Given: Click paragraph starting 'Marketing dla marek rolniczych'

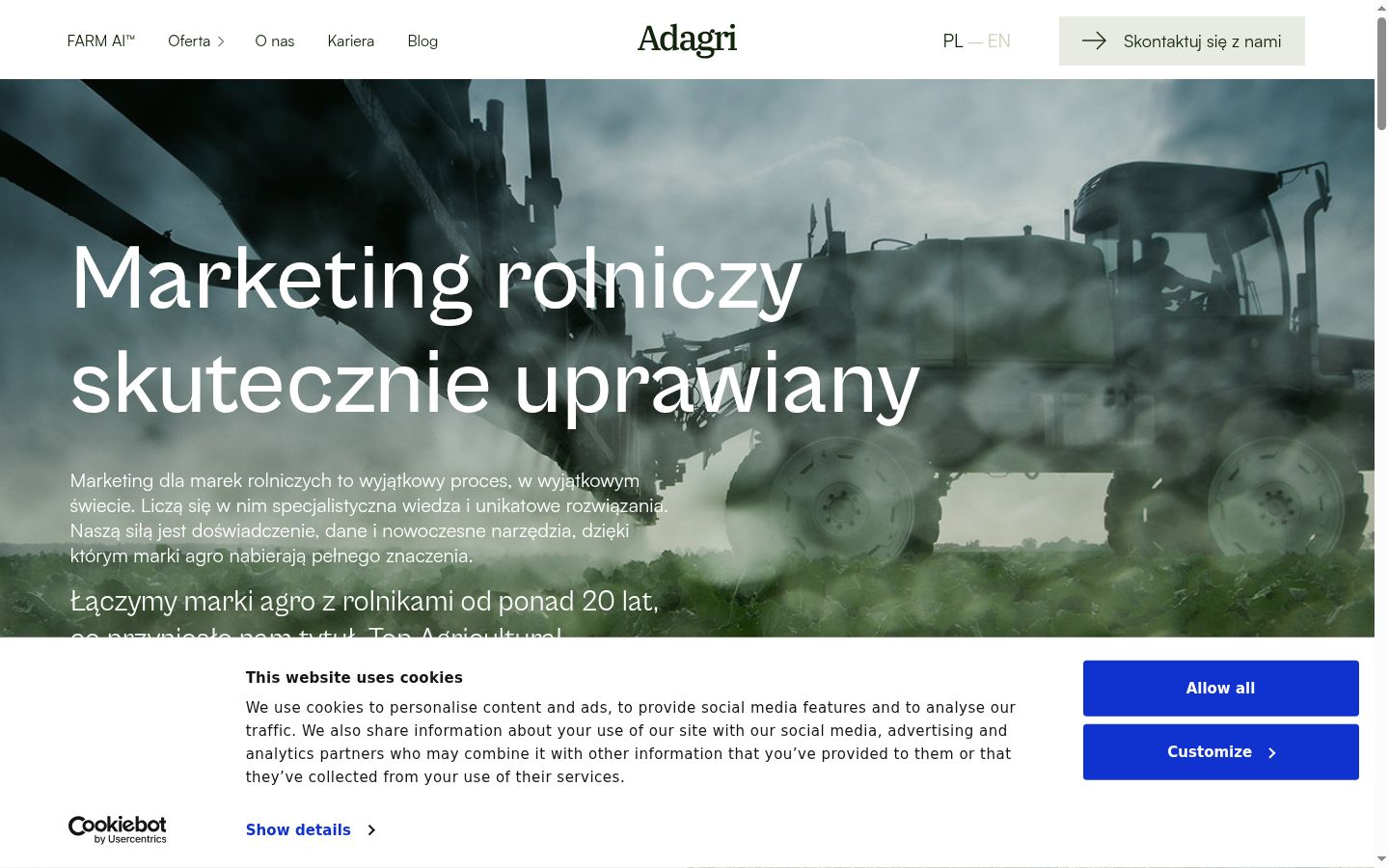Looking at the screenshot, I should pyautogui.click(x=368, y=518).
